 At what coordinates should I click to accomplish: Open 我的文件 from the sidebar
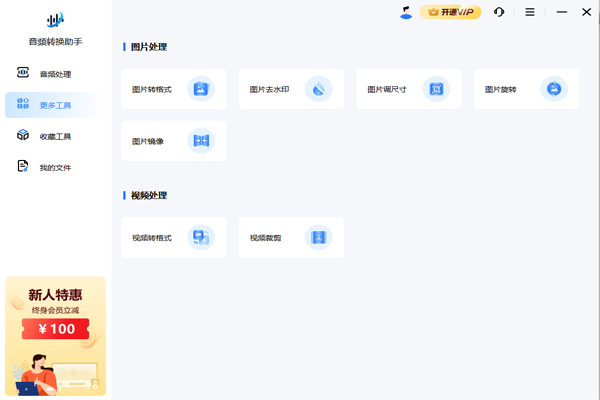[x=54, y=167]
